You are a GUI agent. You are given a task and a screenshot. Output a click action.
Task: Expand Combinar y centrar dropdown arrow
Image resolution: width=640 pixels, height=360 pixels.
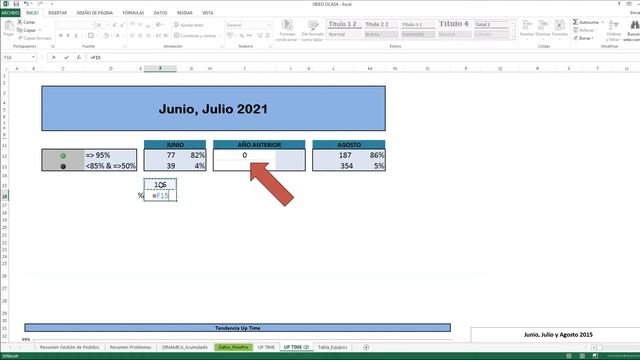click(x=220, y=36)
